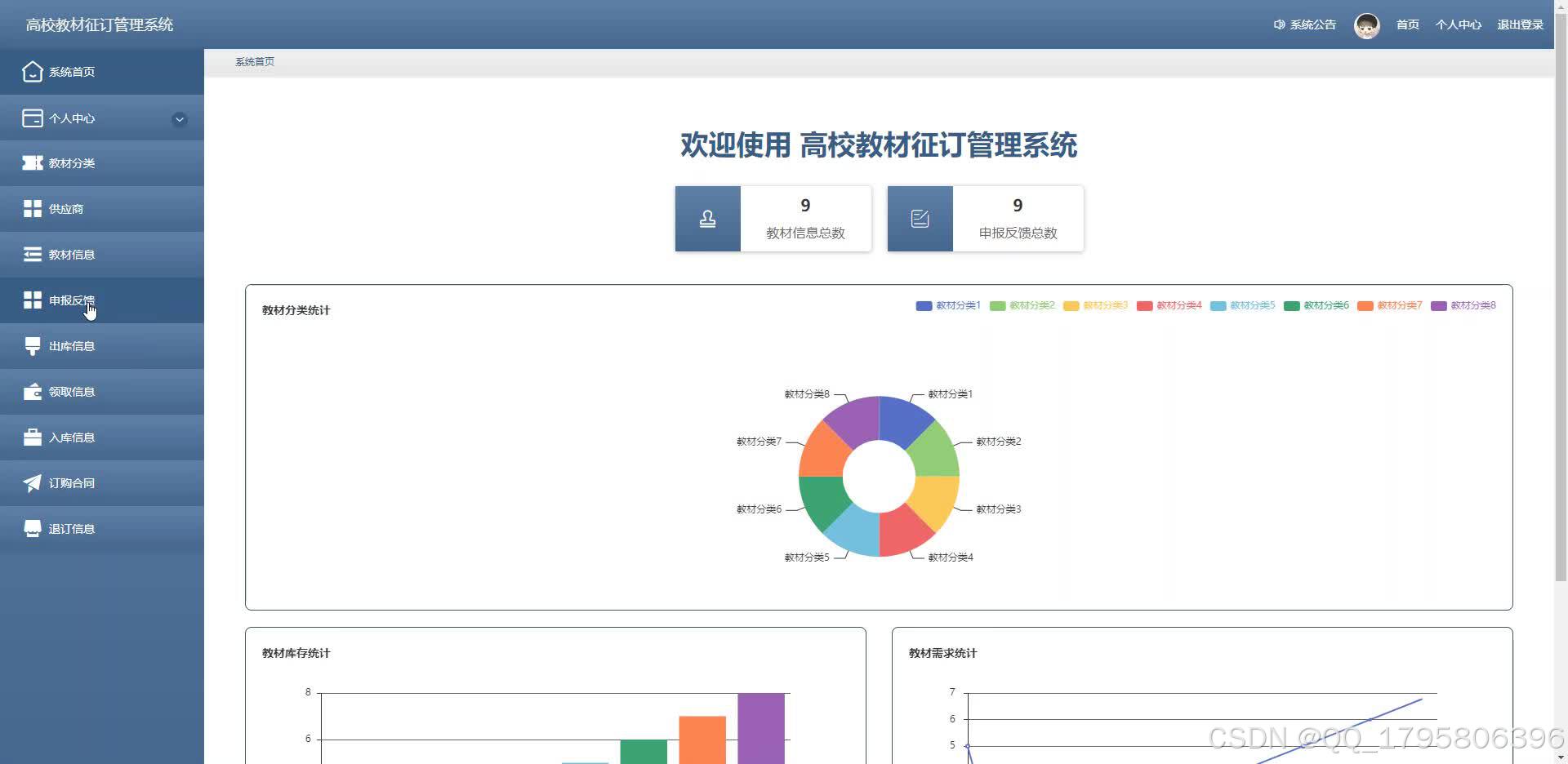Select the 订购合同 paper-plane icon
Image resolution: width=1568 pixels, height=764 pixels.
click(32, 482)
